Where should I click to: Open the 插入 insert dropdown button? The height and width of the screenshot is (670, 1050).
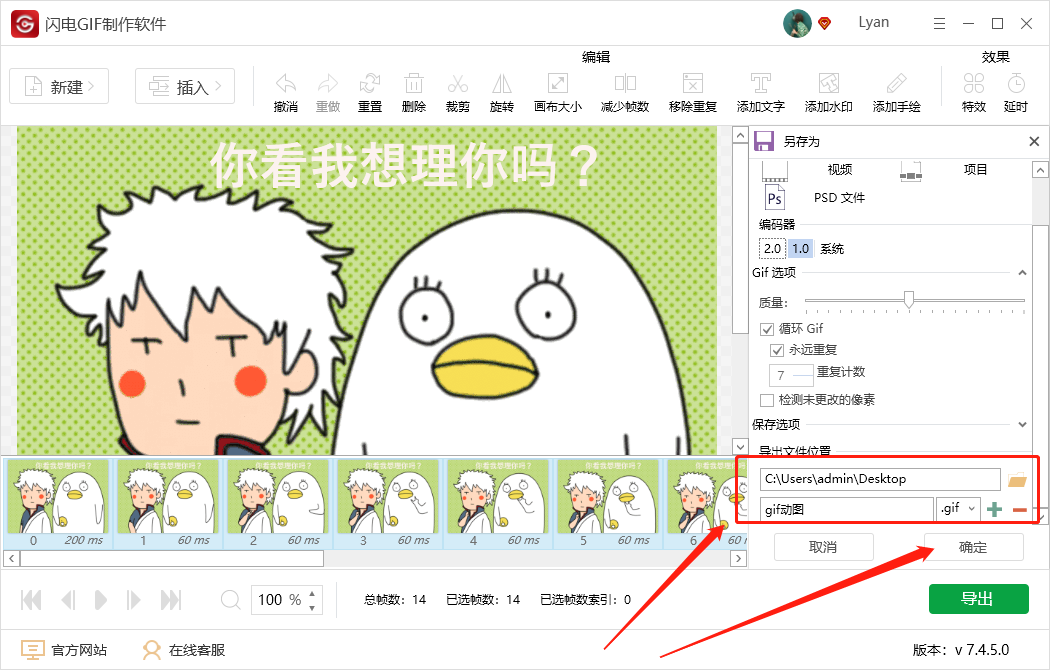pyautogui.click(x=185, y=86)
